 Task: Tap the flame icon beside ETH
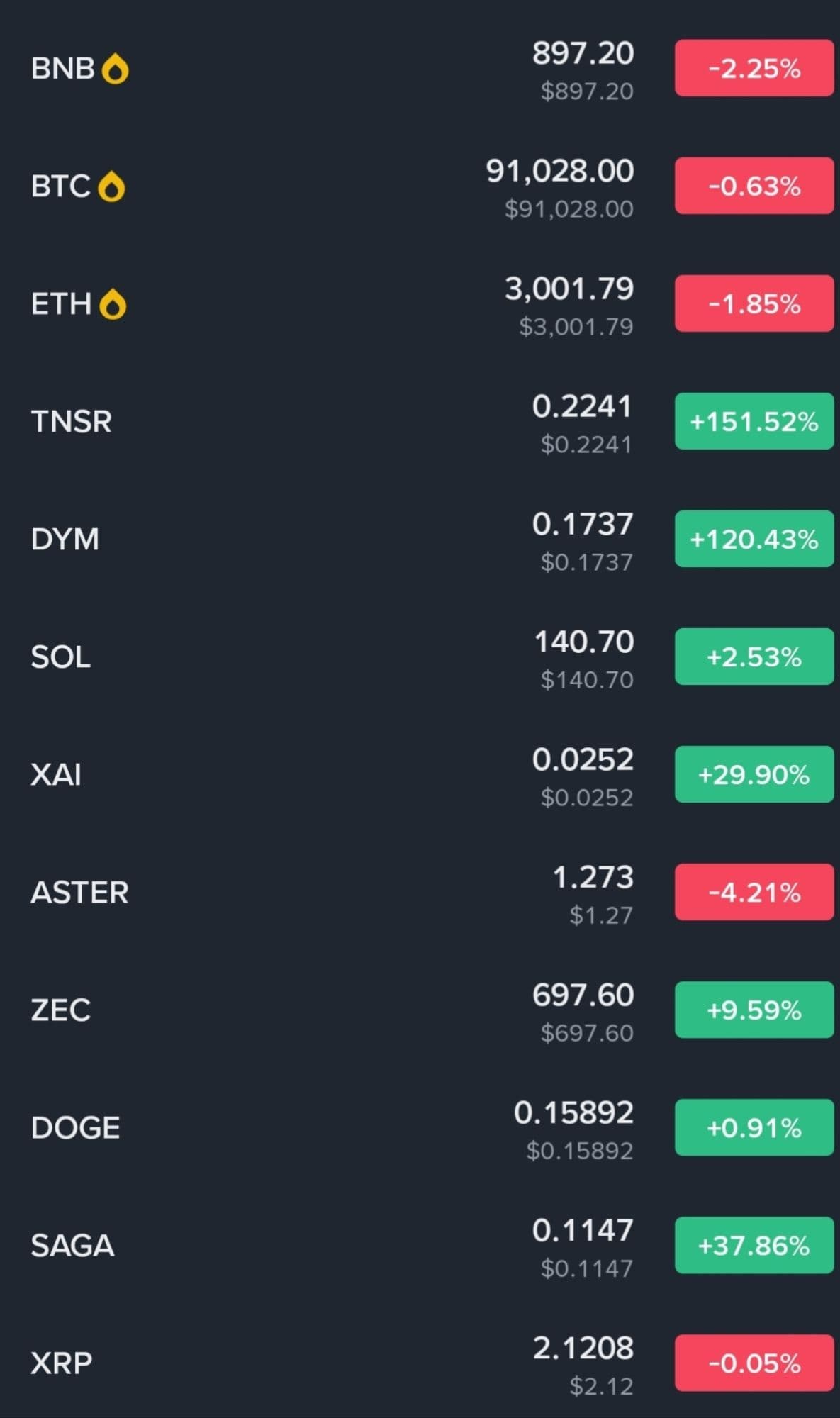(x=113, y=305)
